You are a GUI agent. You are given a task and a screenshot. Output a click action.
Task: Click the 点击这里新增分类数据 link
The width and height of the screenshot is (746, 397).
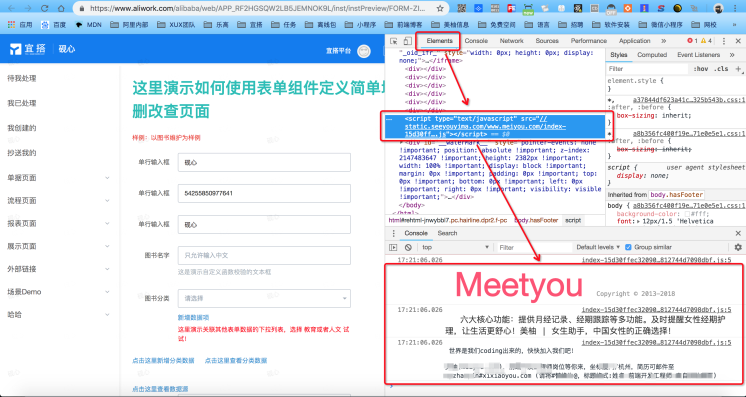(x=163, y=361)
